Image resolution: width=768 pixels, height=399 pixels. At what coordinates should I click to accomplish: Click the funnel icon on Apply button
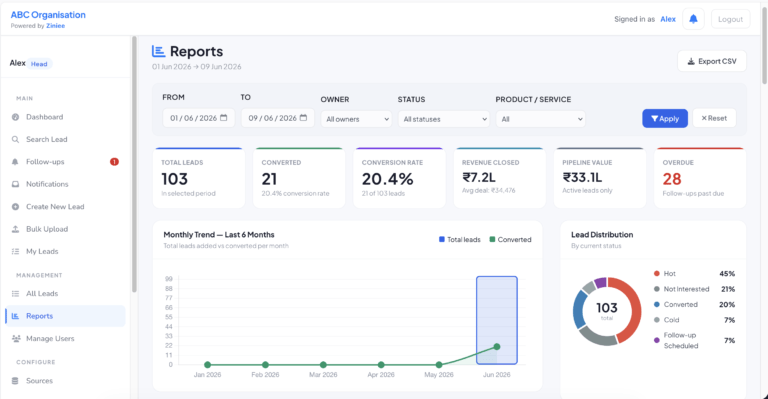(x=654, y=118)
